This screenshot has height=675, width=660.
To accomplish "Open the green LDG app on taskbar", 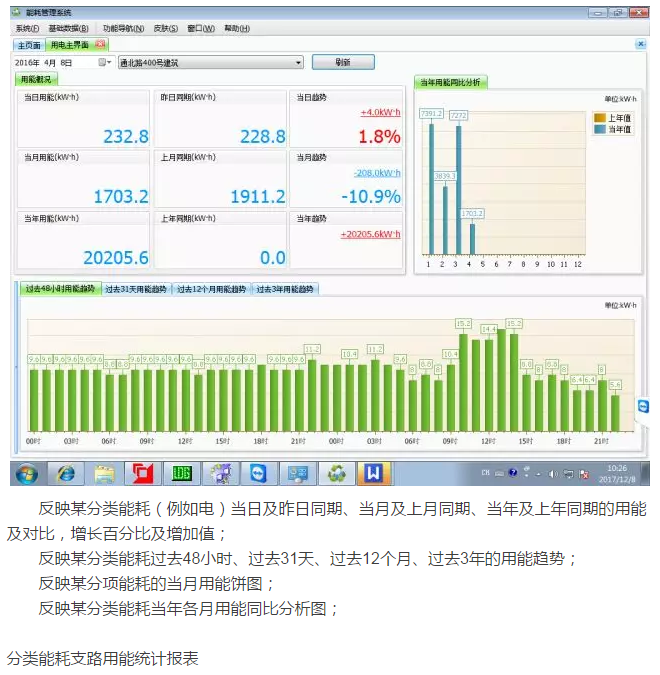I will 182,474.
